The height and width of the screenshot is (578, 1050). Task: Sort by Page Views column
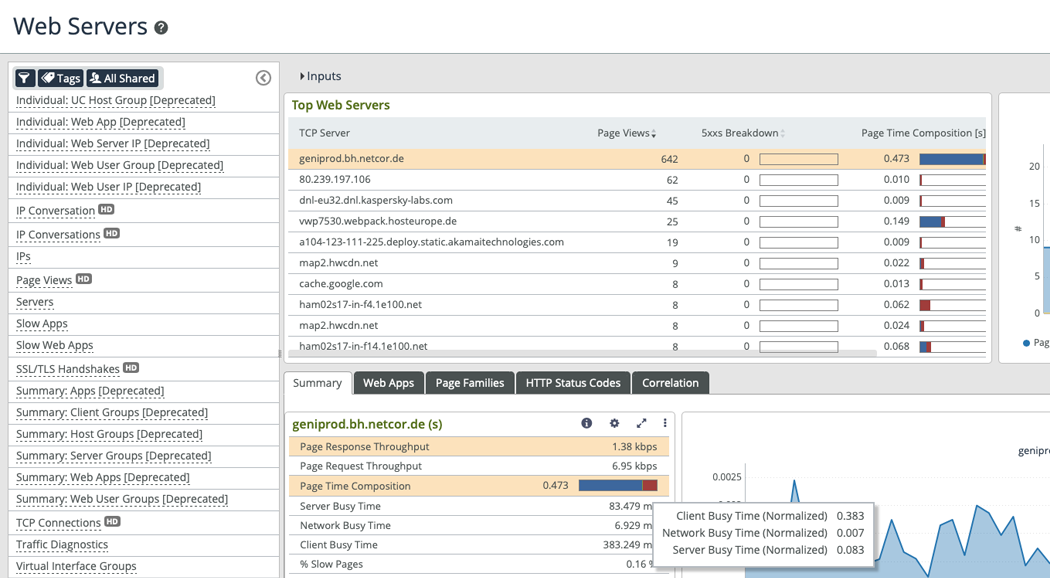tap(626, 133)
